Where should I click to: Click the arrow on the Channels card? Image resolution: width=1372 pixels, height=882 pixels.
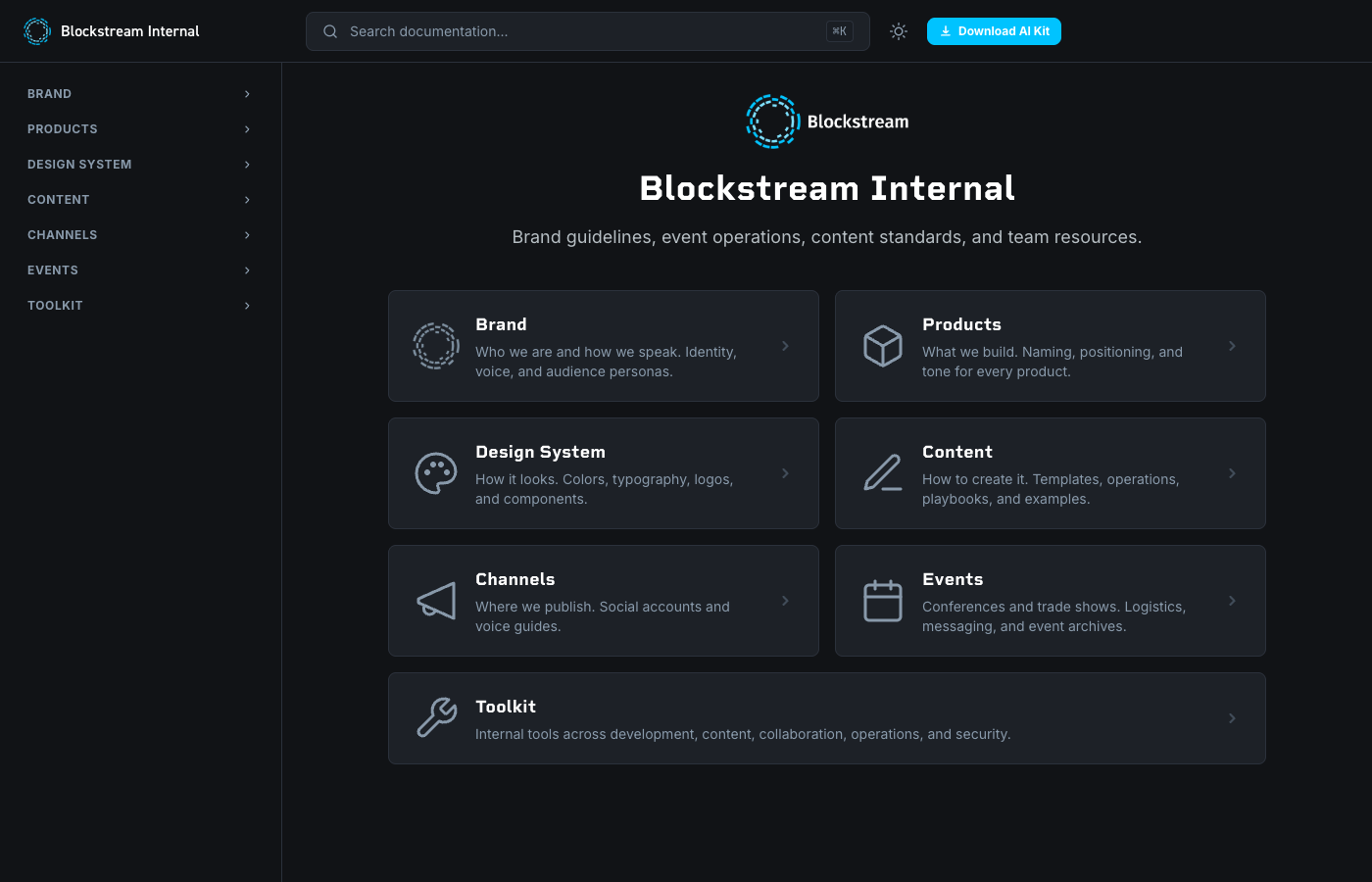click(785, 601)
